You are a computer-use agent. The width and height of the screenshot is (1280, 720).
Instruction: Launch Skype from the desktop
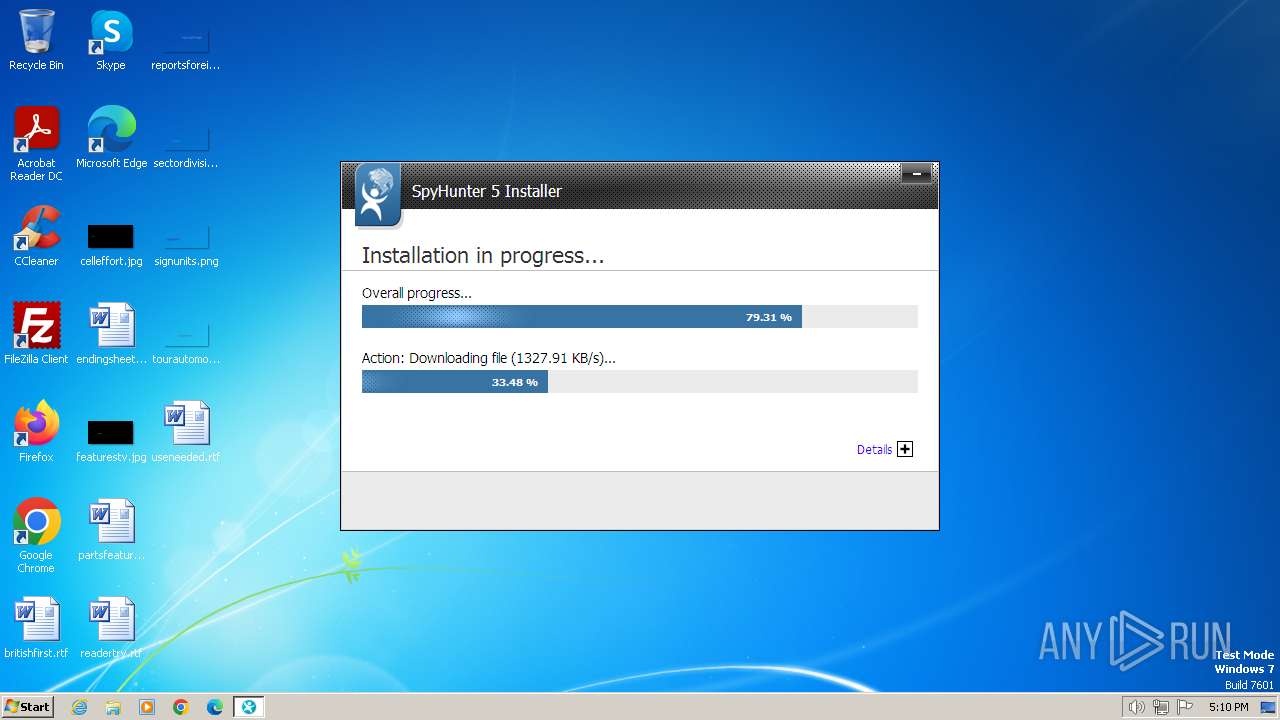tap(110, 40)
